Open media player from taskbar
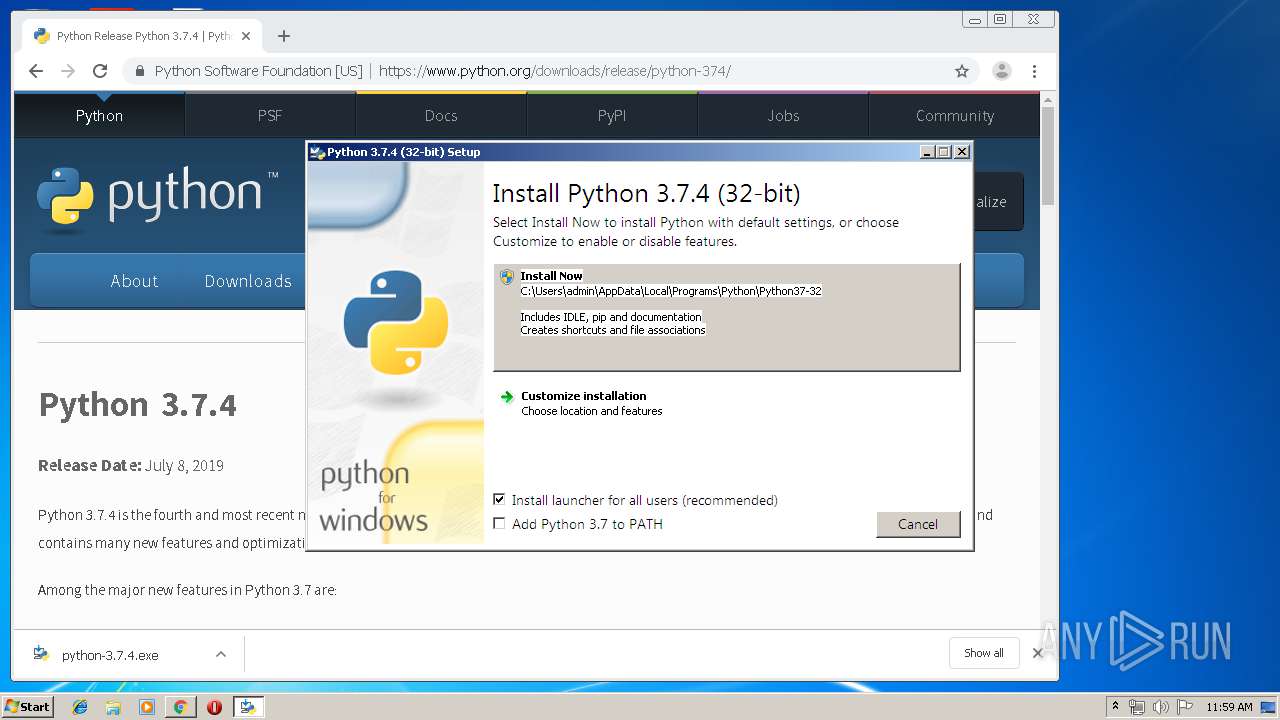The width and height of the screenshot is (1280, 720). pos(147,707)
